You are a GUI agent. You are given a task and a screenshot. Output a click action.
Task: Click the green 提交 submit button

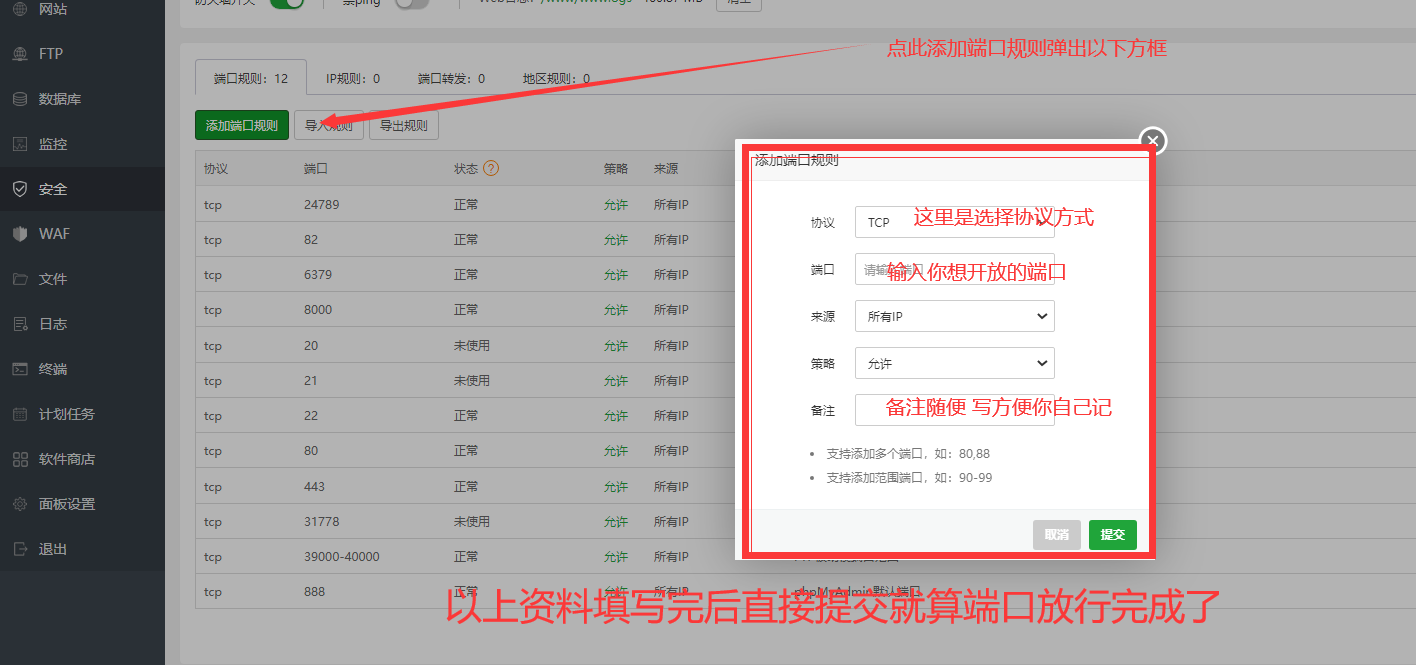tap(1112, 535)
